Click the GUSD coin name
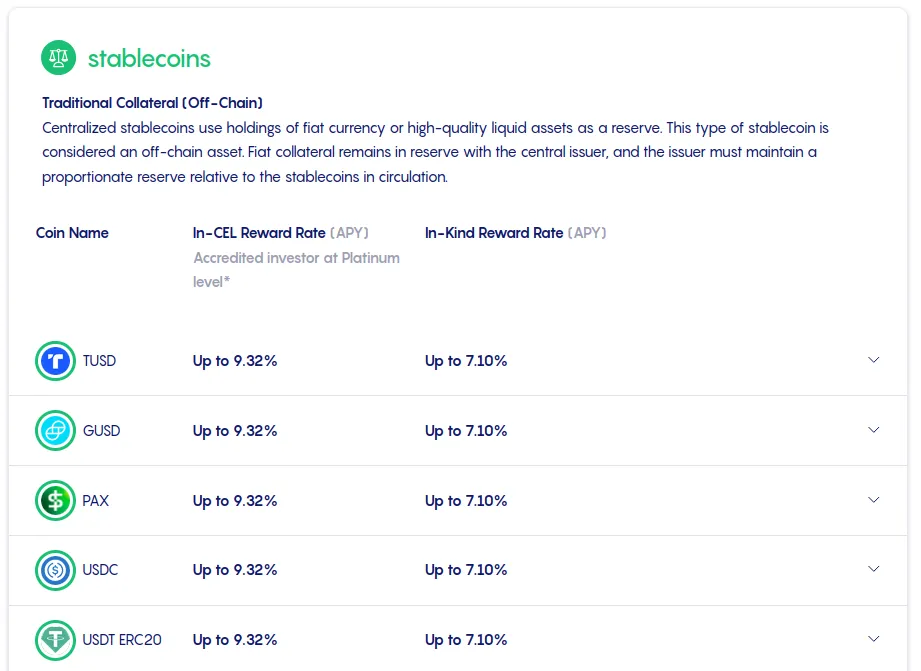921x671 pixels. click(101, 431)
